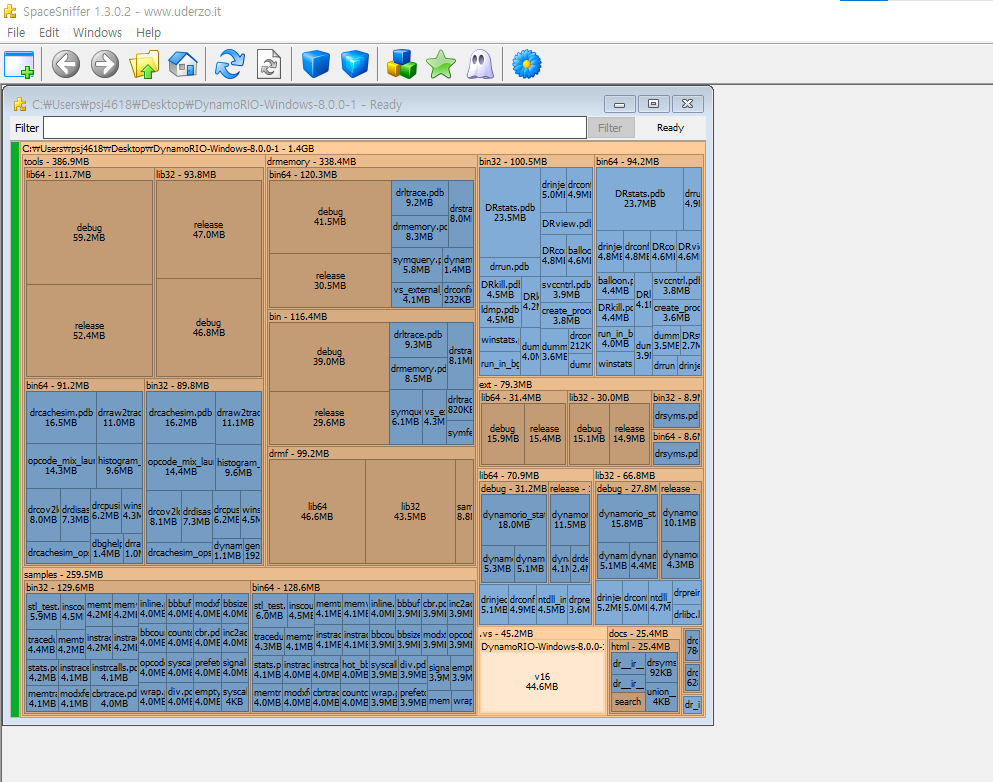Select debug 15.9MB block in ext

tap(502, 434)
